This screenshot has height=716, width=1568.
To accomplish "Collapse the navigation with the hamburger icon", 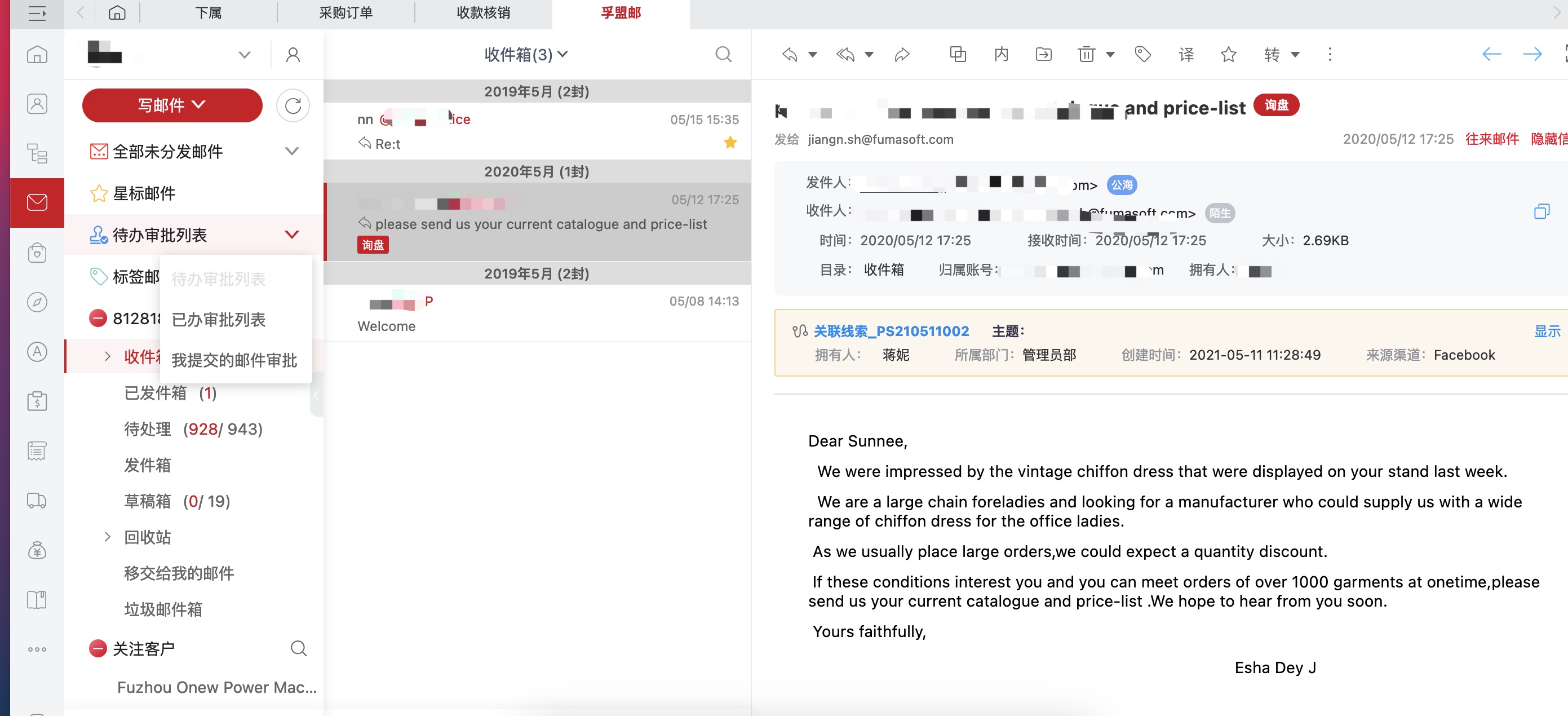I will coord(37,14).
